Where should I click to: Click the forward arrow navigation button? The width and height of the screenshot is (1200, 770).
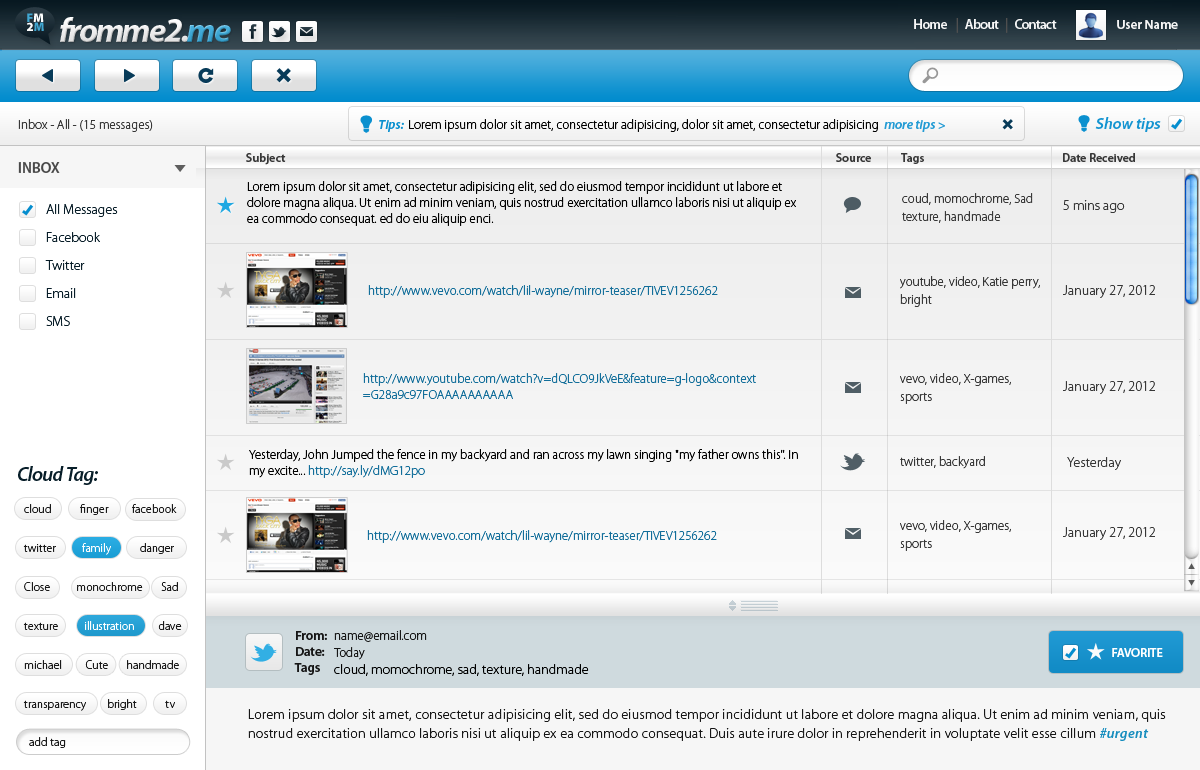coord(127,75)
